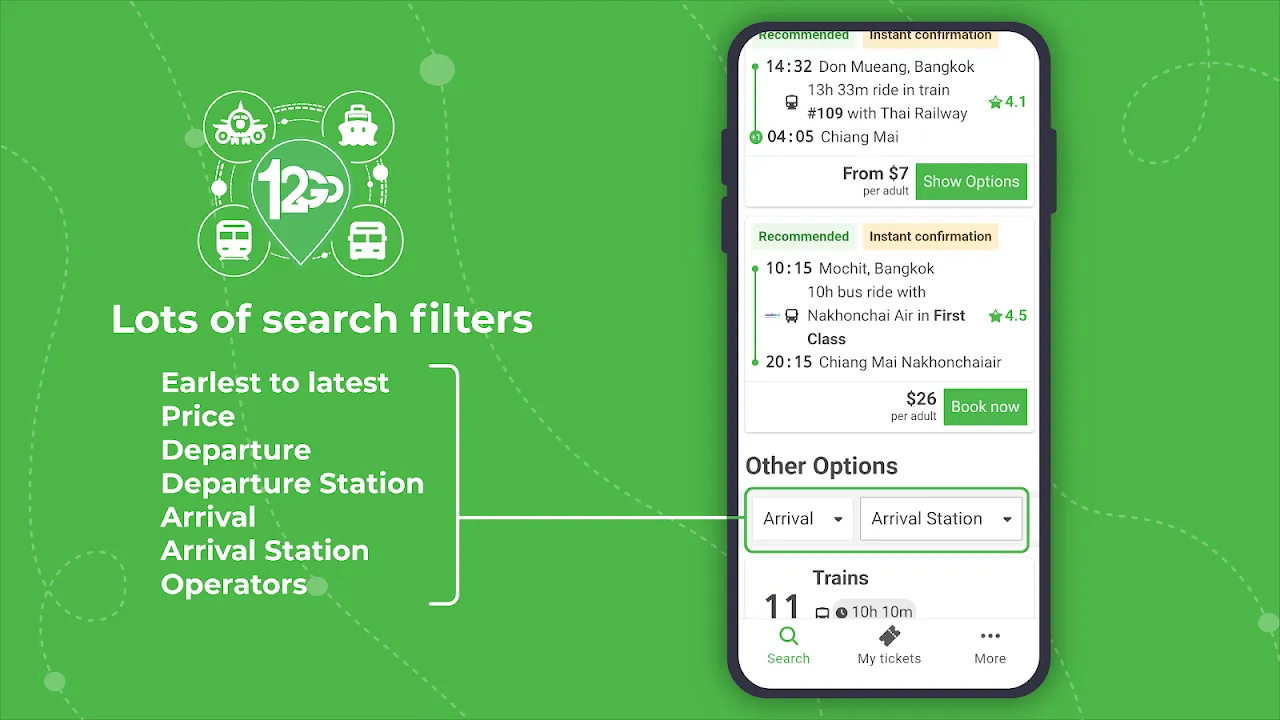
Task: Tap the Search magnifier icon in bottom bar
Action: [x=788, y=636]
